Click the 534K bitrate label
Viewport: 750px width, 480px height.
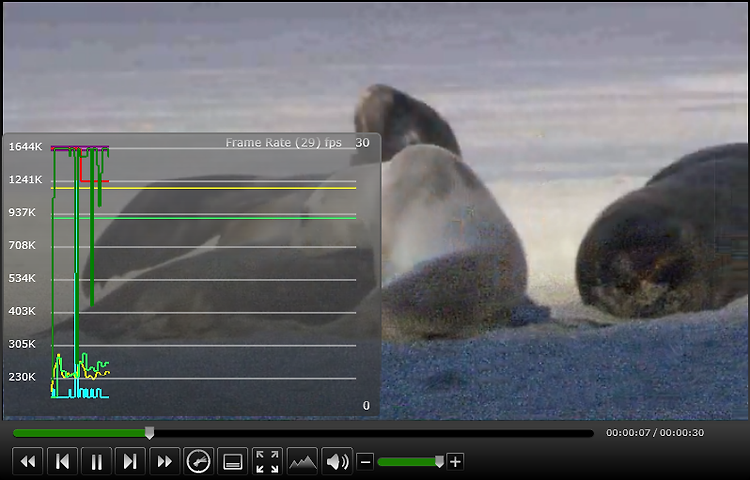click(x=22, y=278)
